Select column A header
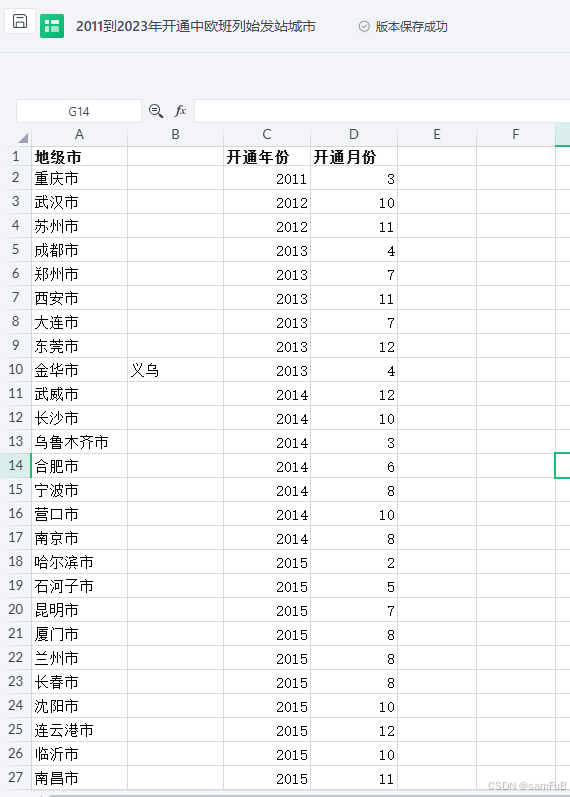The height and width of the screenshot is (797, 570). (x=79, y=134)
